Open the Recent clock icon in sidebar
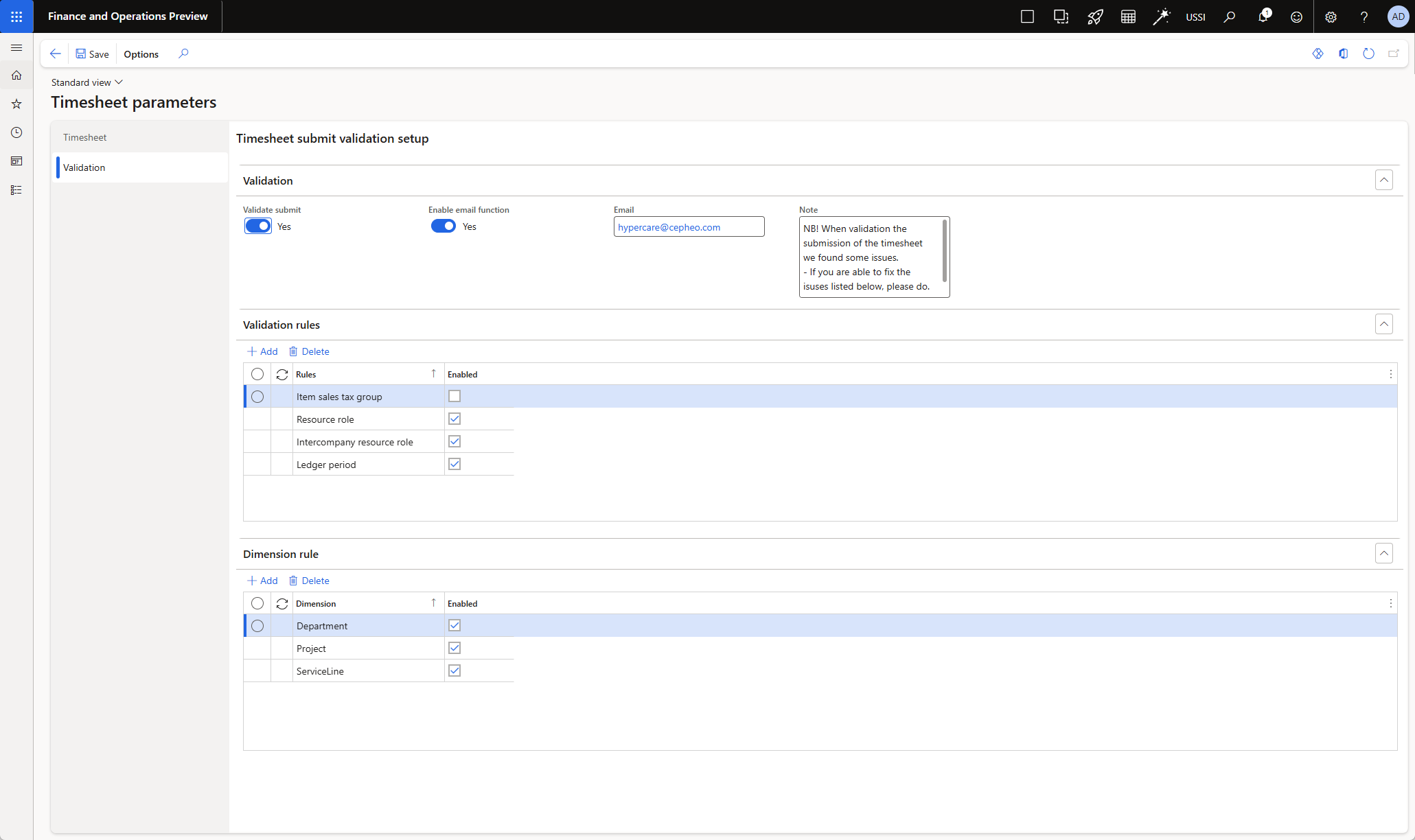Image resolution: width=1415 pixels, height=840 pixels. point(16,132)
